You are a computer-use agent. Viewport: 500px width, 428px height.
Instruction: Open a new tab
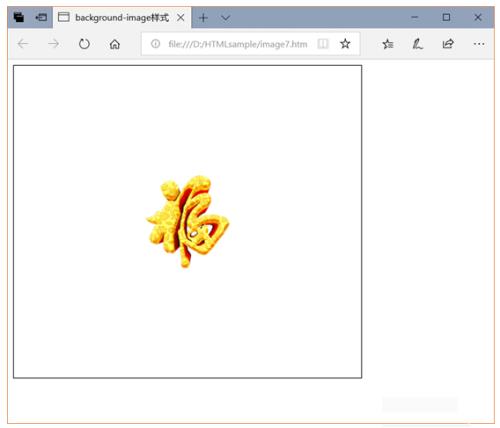click(x=203, y=18)
